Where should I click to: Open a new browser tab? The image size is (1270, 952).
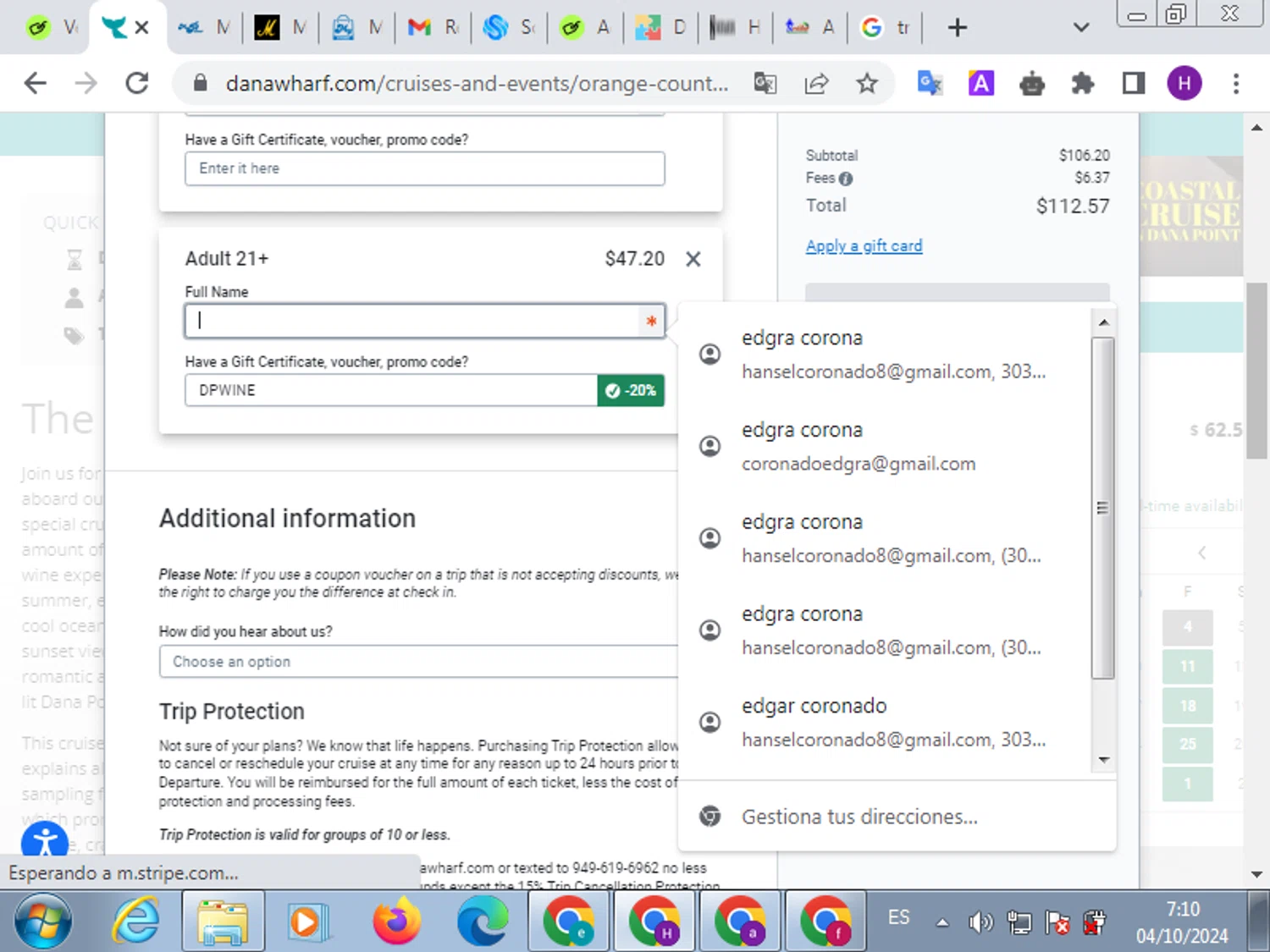tap(958, 28)
